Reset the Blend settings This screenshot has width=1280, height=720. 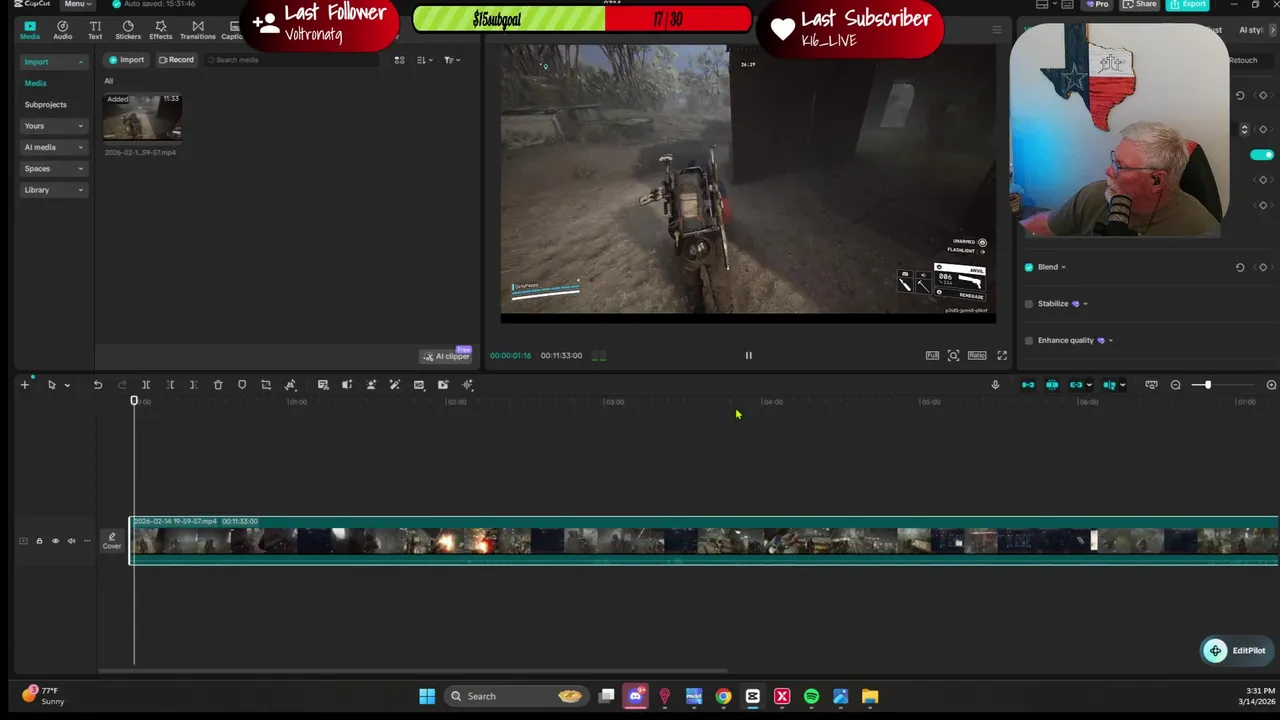1240,267
